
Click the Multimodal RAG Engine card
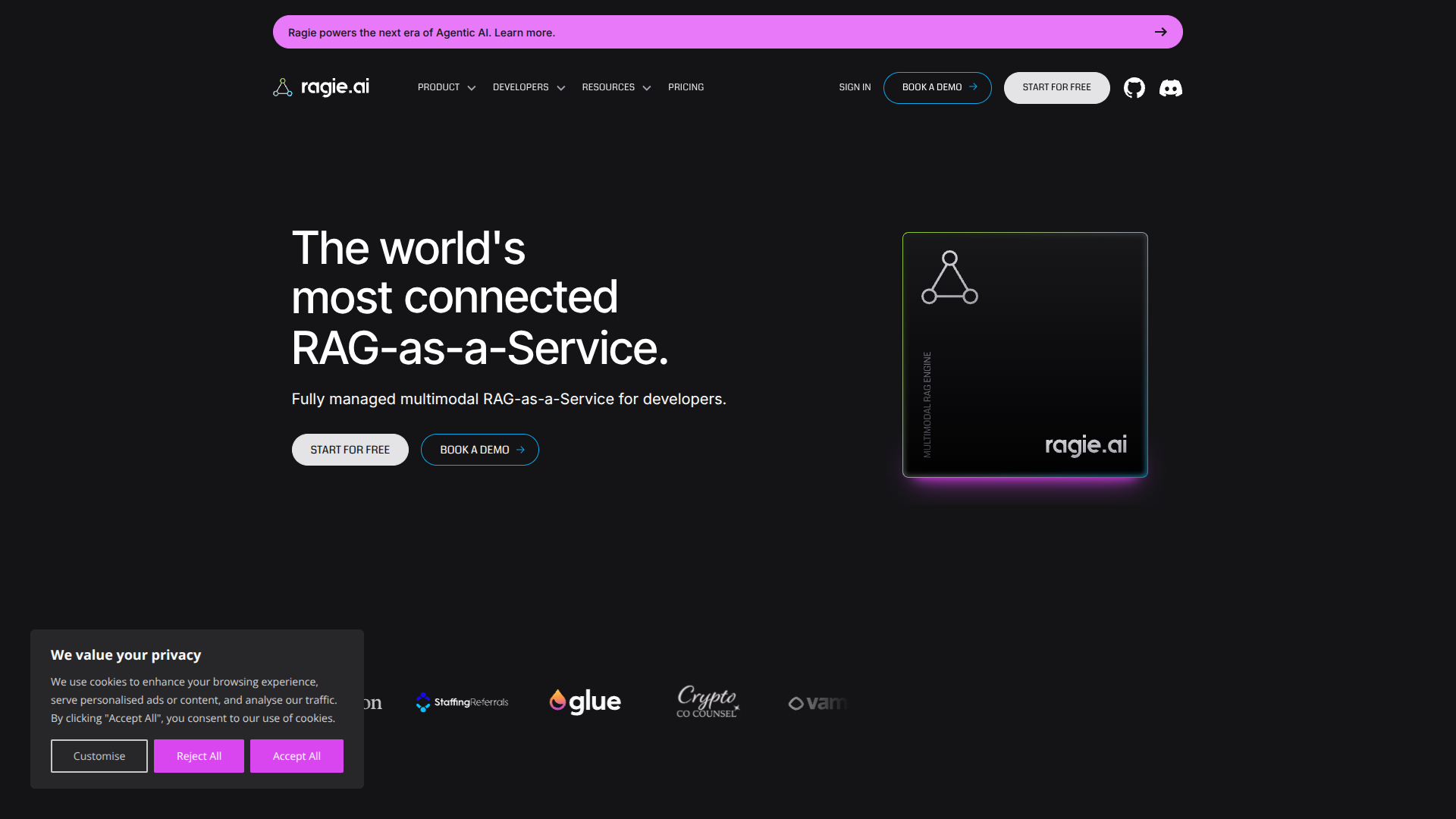pos(1025,354)
